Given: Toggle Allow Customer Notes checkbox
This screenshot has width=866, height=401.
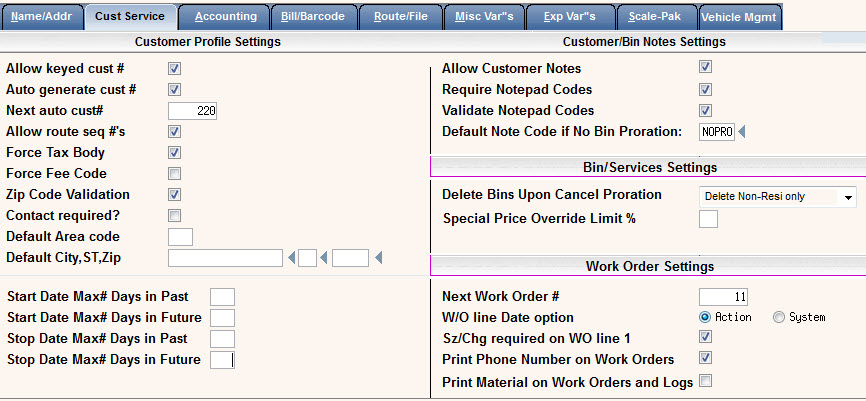Looking at the screenshot, I should 705,67.
